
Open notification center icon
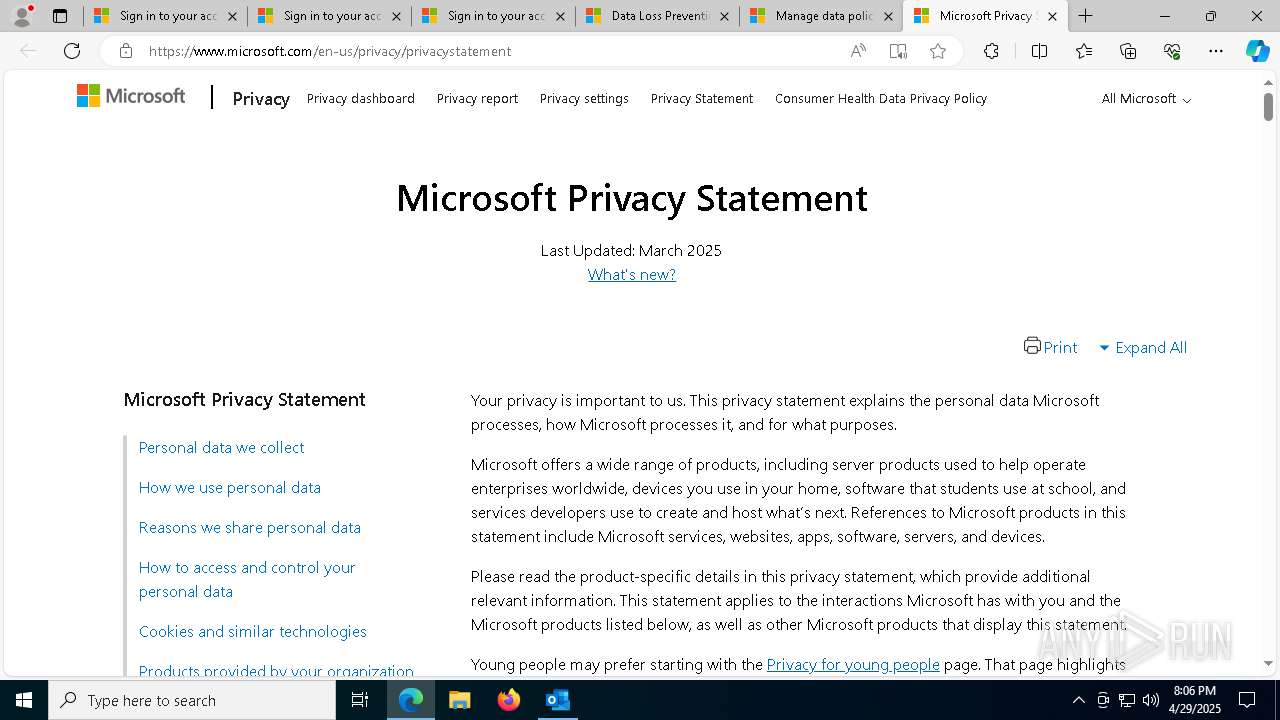(1247, 700)
